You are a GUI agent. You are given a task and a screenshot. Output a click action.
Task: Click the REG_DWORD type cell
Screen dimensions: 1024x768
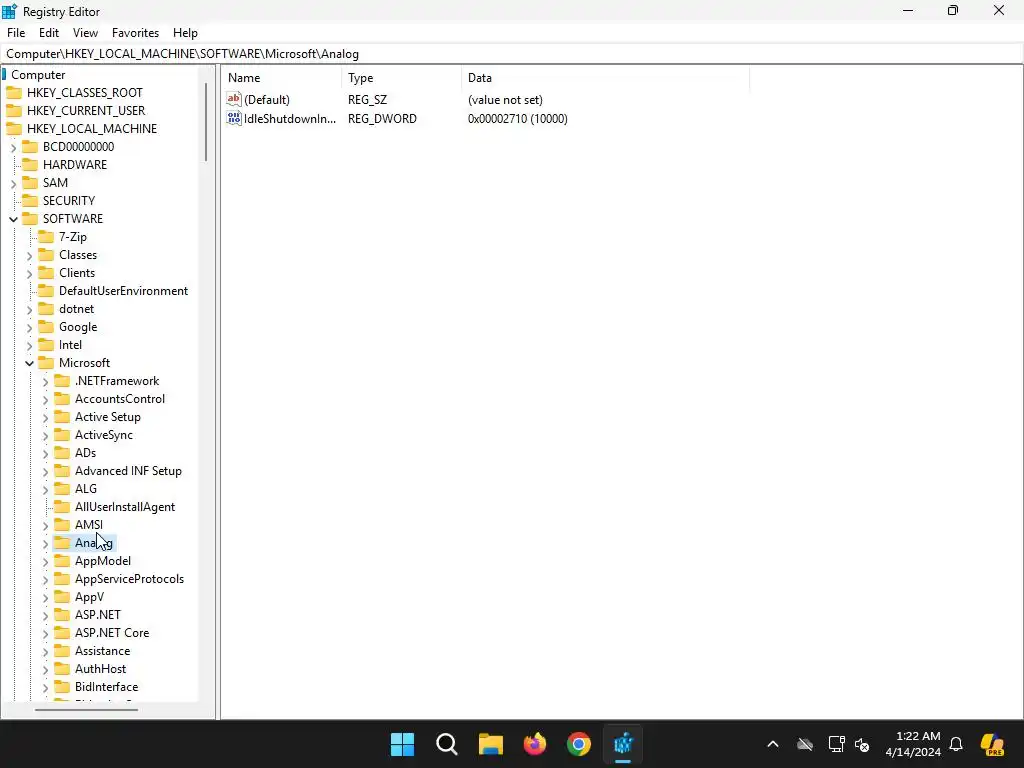382,119
